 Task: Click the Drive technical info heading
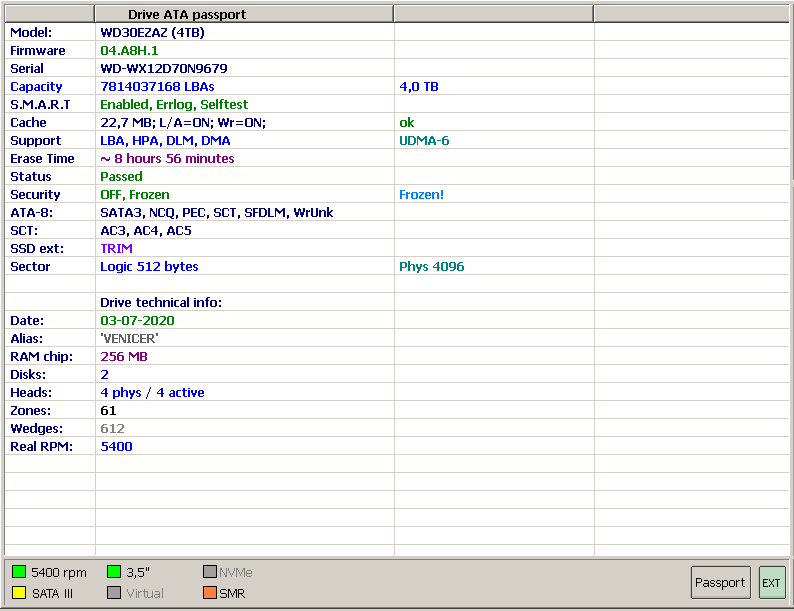pos(161,303)
